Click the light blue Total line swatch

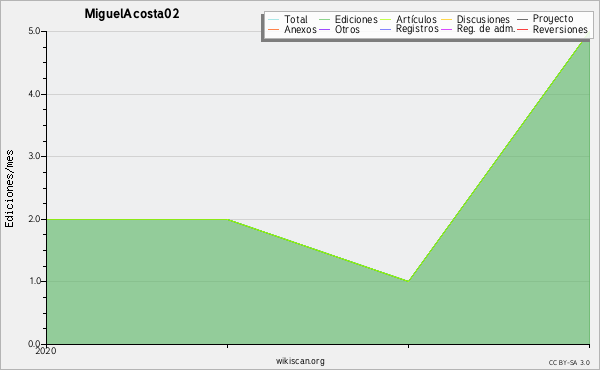[x=274, y=20]
